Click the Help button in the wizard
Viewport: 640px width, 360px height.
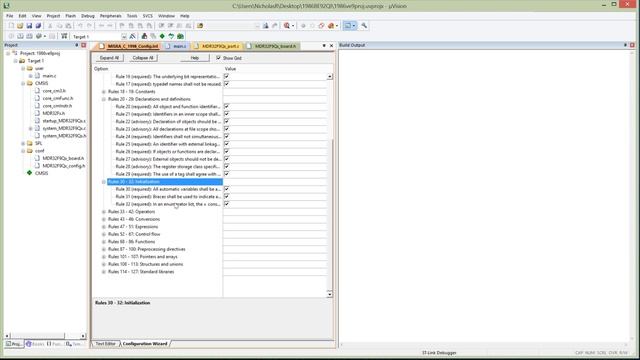pyautogui.click(x=195, y=58)
